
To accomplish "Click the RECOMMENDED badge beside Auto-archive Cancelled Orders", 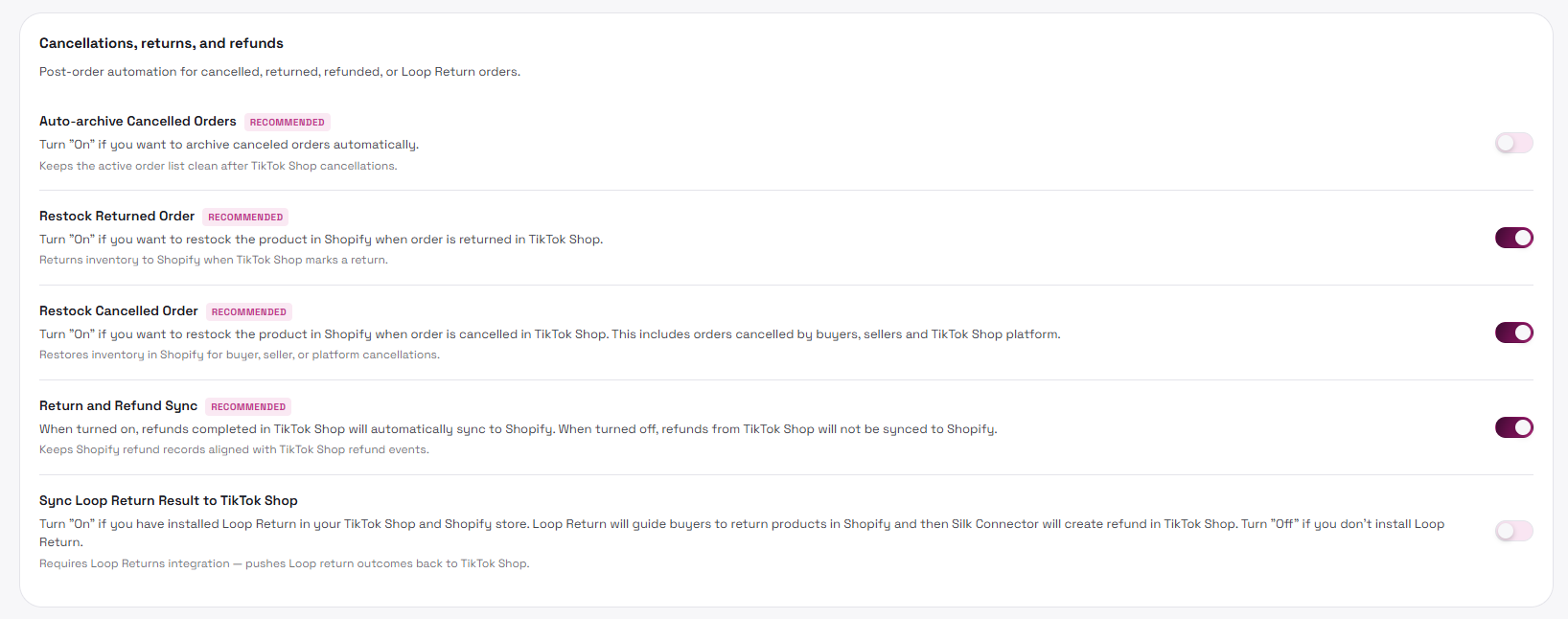I will click(x=288, y=122).
